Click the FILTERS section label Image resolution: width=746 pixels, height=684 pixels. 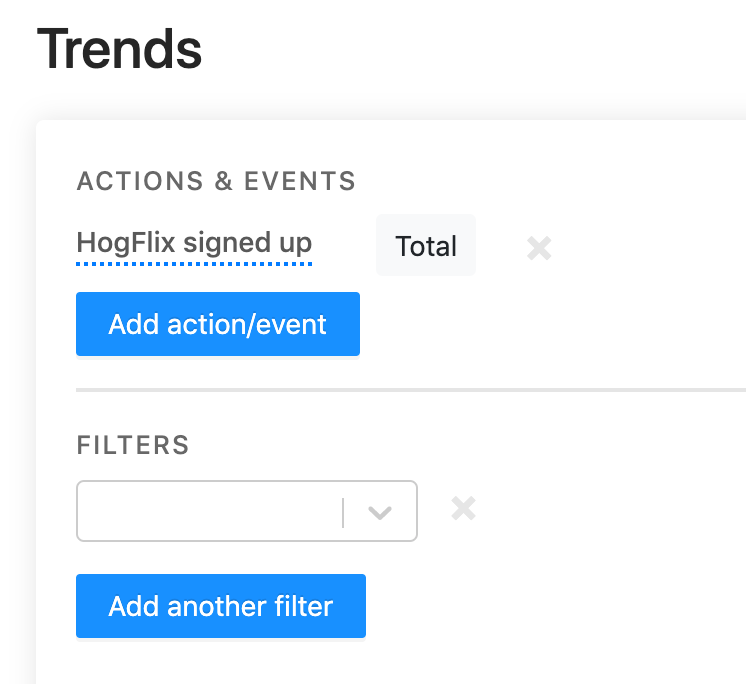click(133, 445)
